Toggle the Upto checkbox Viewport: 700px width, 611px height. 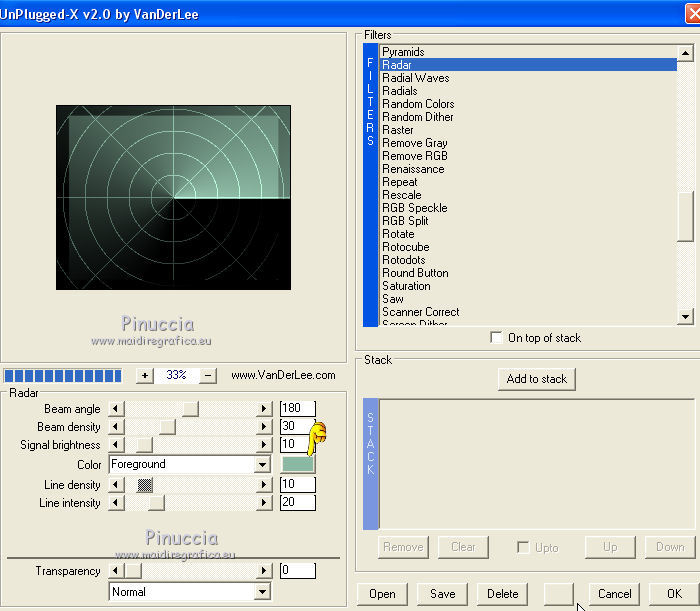pos(522,547)
